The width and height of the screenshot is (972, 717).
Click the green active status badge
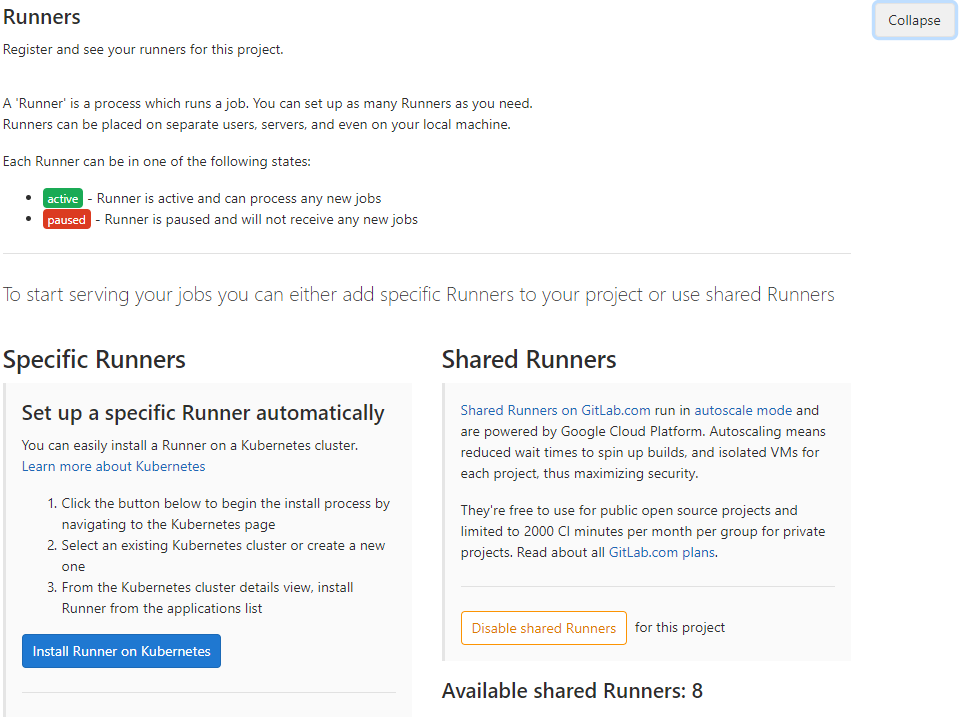click(x=63, y=198)
